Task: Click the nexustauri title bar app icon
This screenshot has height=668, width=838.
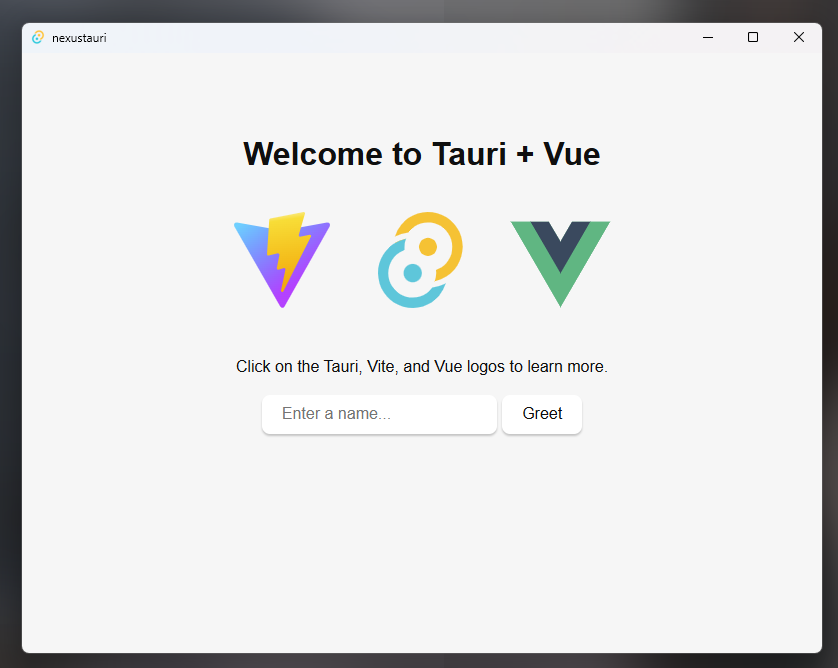Action: [x=38, y=37]
